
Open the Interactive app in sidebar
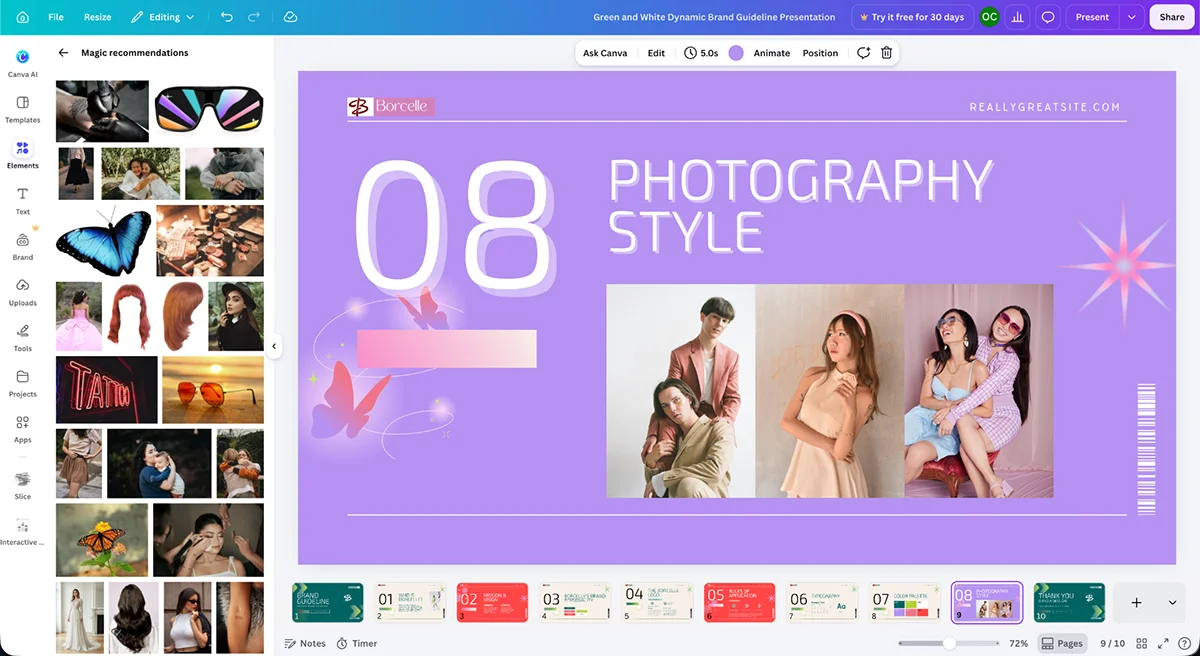[22, 532]
